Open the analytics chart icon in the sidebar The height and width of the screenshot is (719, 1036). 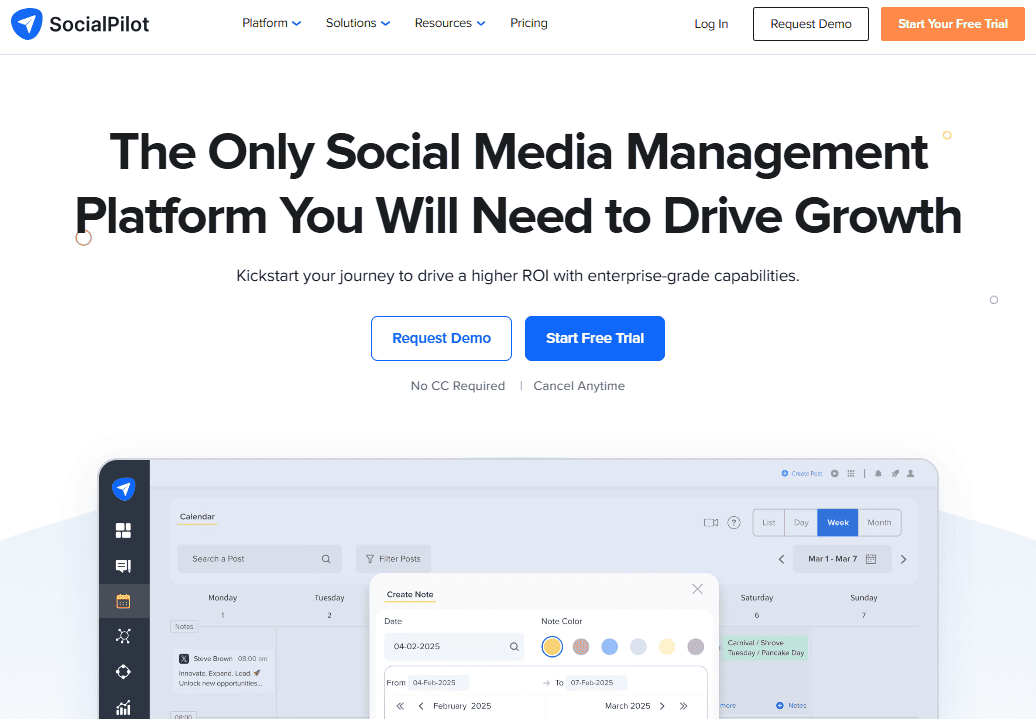pyautogui.click(x=123, y=708)
